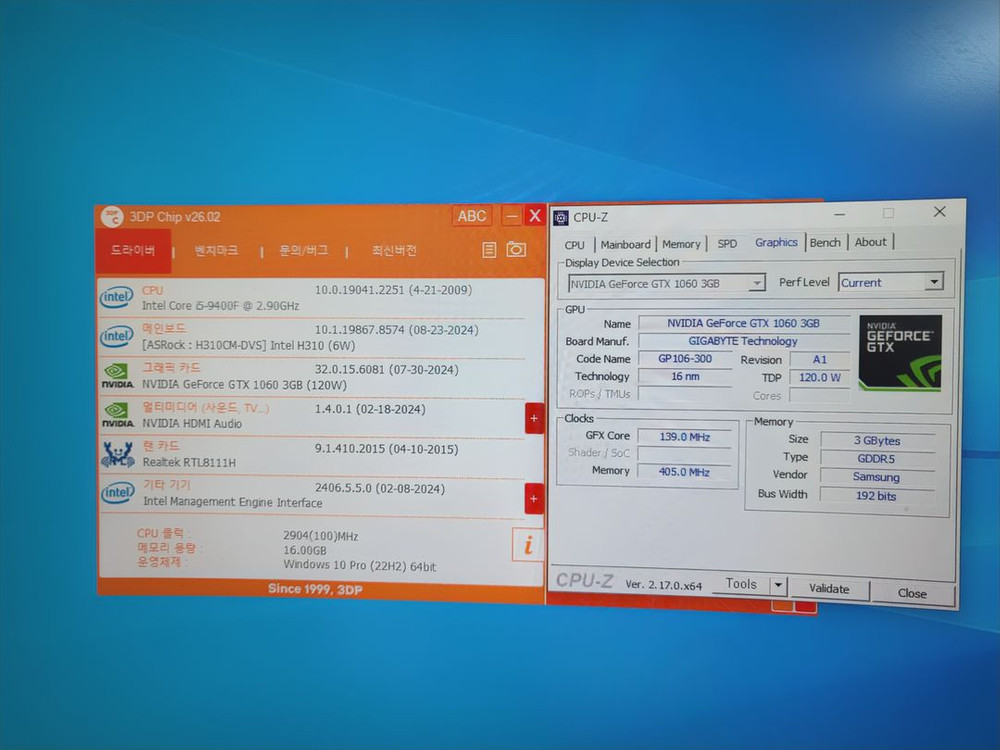This screenshot has width=1000, height=750.
Task: Click the 3DP Chip logo icon
Action: 112,217
